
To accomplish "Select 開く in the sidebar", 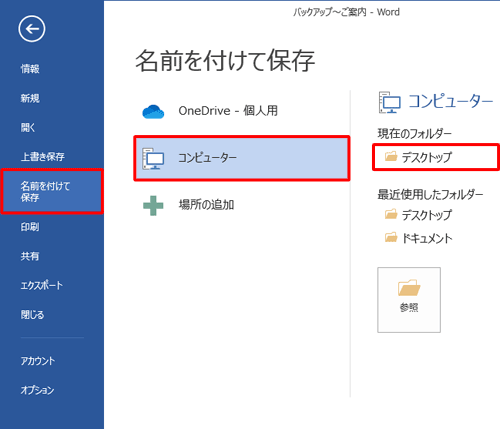I will click(x=28, y=127).
